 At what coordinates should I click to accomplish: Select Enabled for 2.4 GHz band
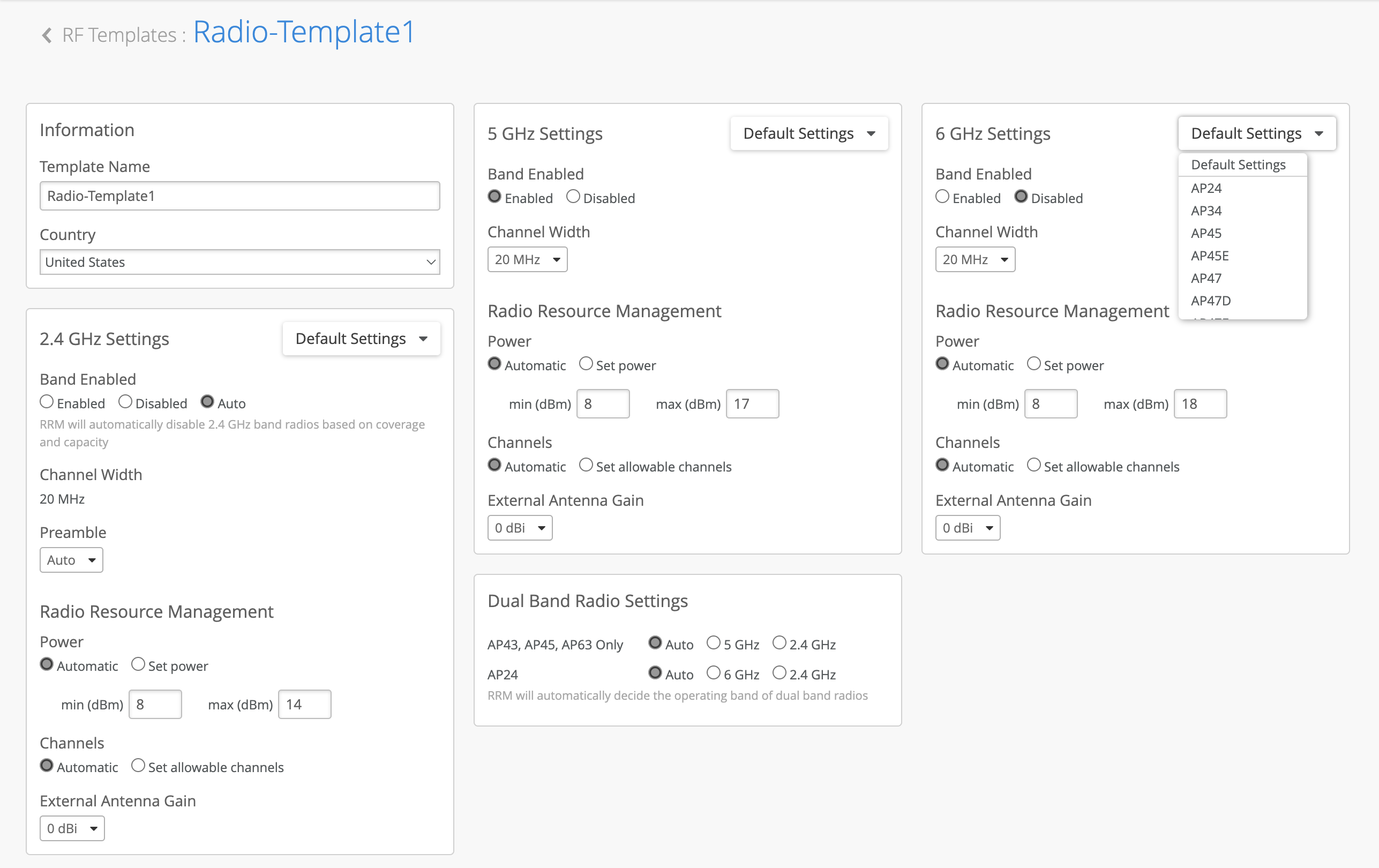tap(47, 402)
